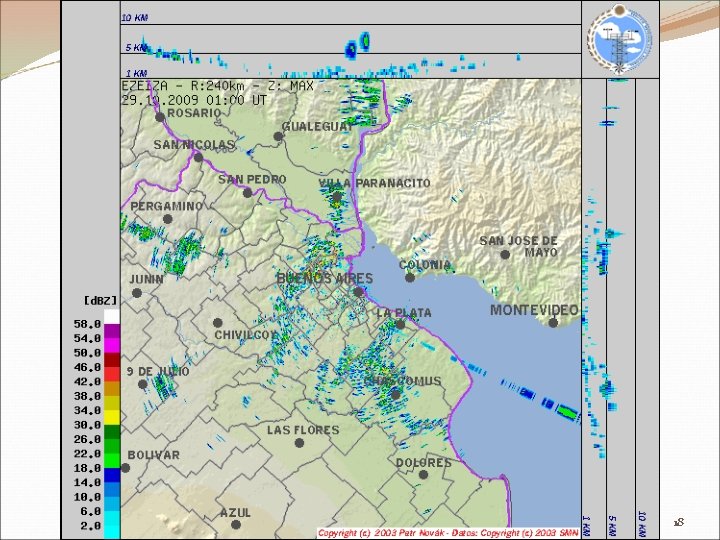The image size is (720, 540).
Task: Click the 34.0 legend value
Action: point(87,411)
